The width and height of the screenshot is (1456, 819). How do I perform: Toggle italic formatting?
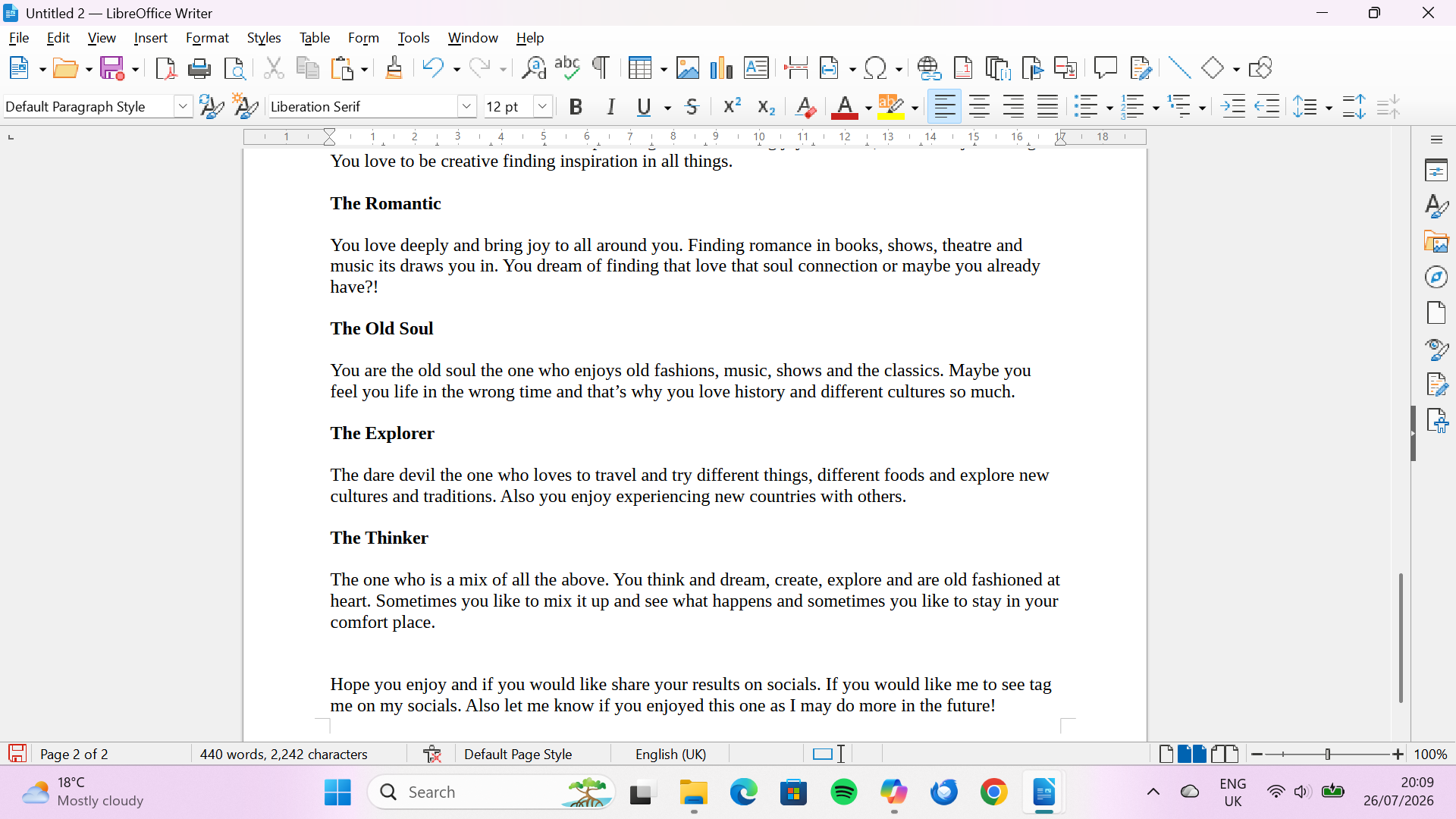coord(610,107)
